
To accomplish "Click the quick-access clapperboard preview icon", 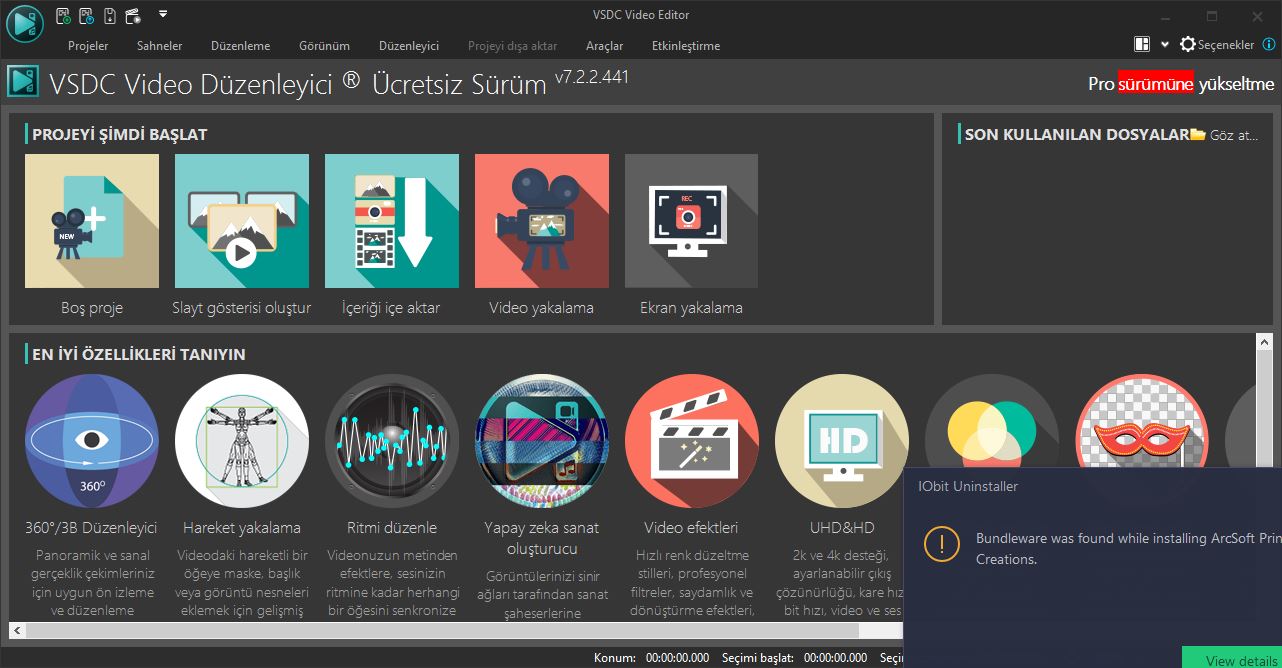I will coord(132,15).
